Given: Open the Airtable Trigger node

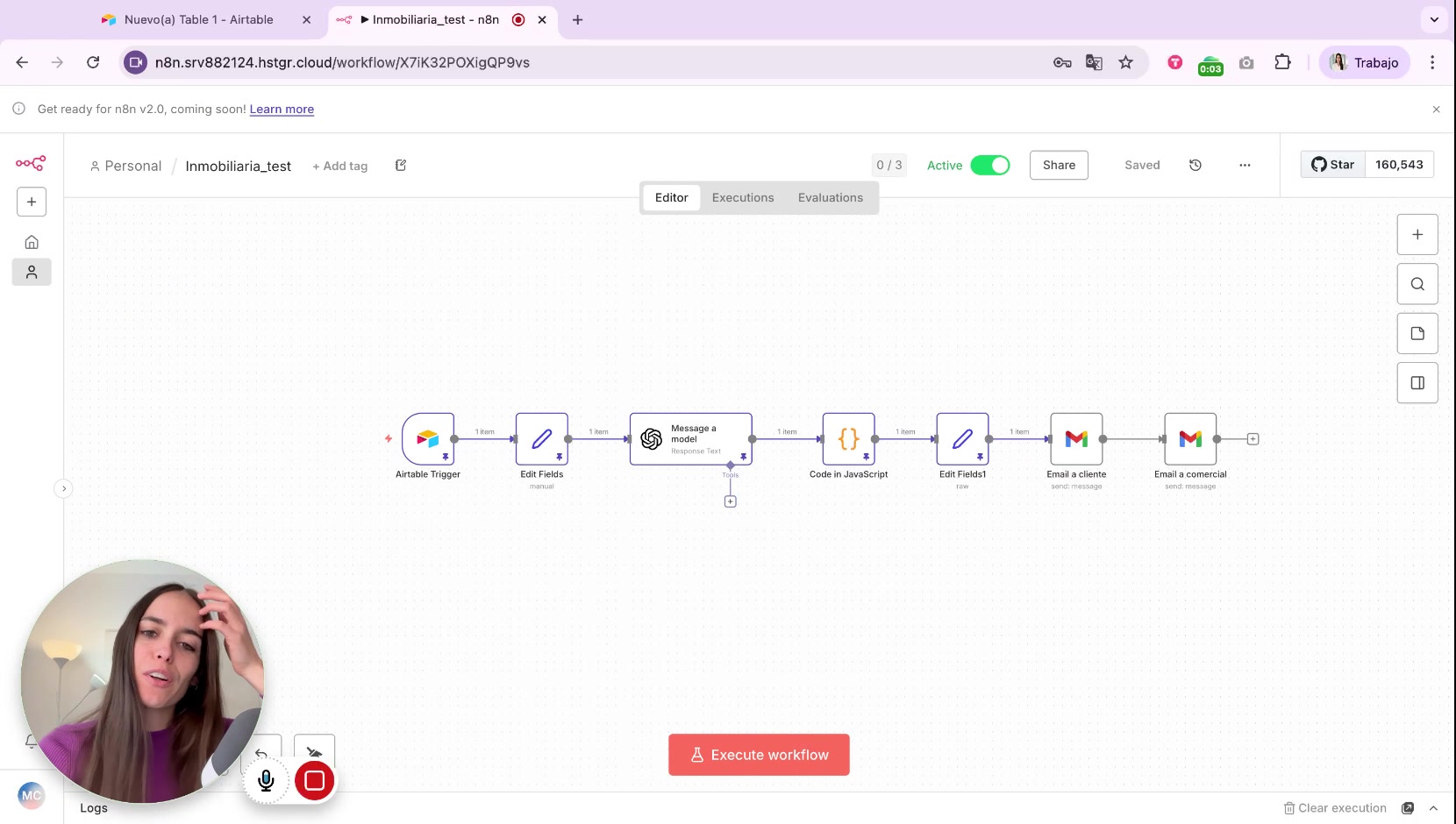Looking at the screenshot, I should [427, 438].
